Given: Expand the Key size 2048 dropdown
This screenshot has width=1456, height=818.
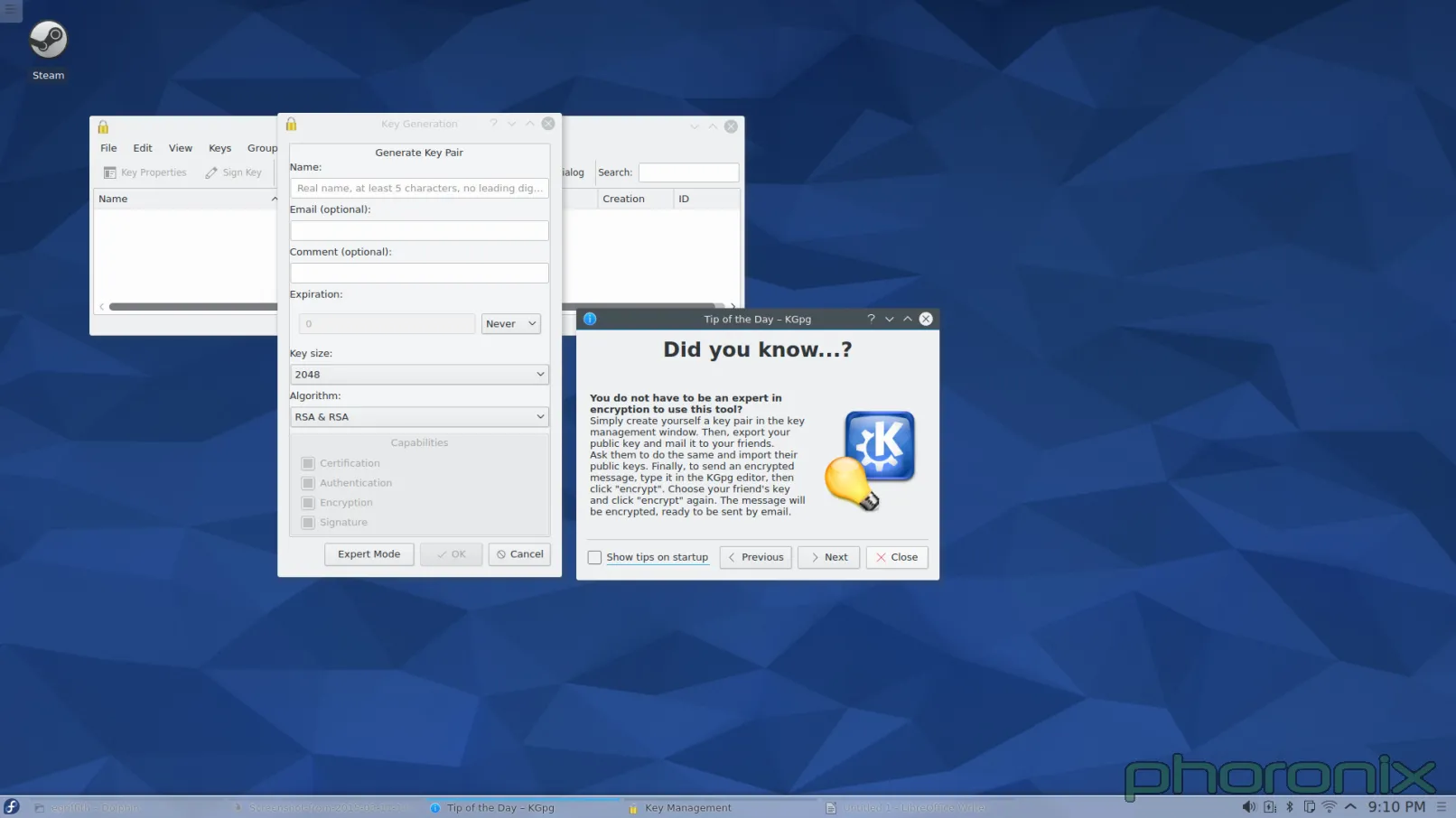Looking at the screenshot, I should point(419,375).
